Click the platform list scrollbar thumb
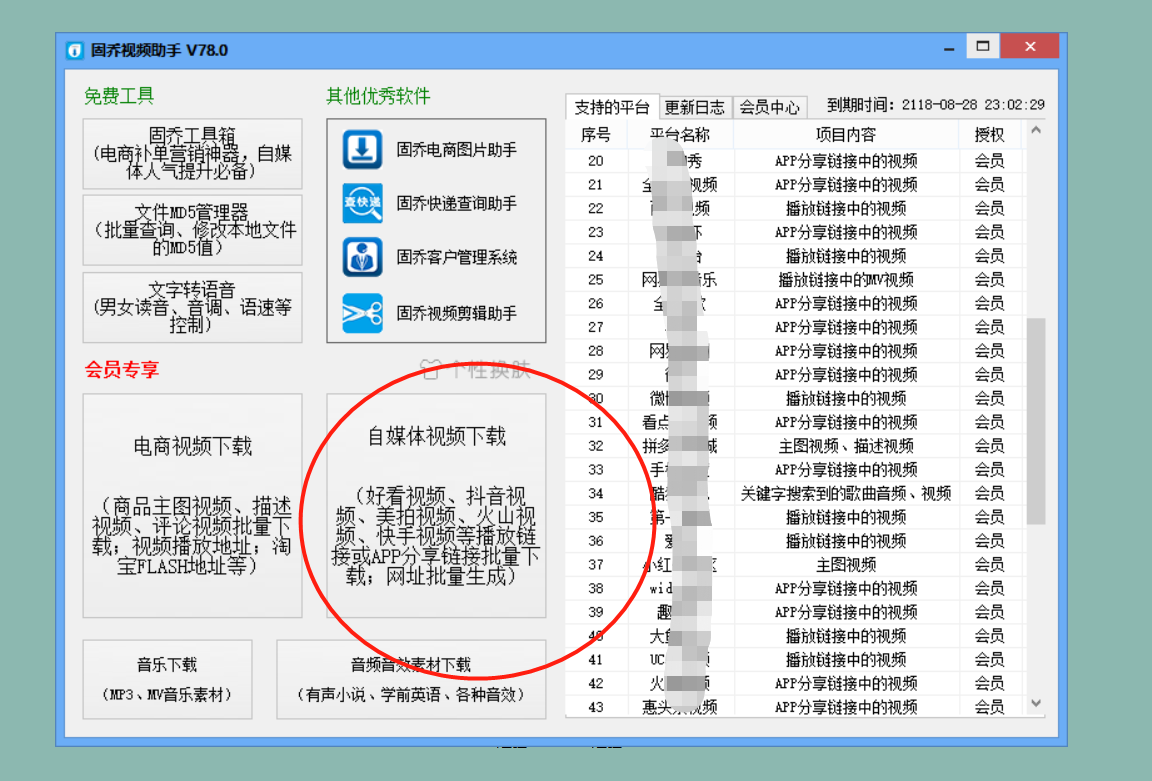Image resolution: width=1152 pixels, height=781 pixels. tap(1036, 421)
